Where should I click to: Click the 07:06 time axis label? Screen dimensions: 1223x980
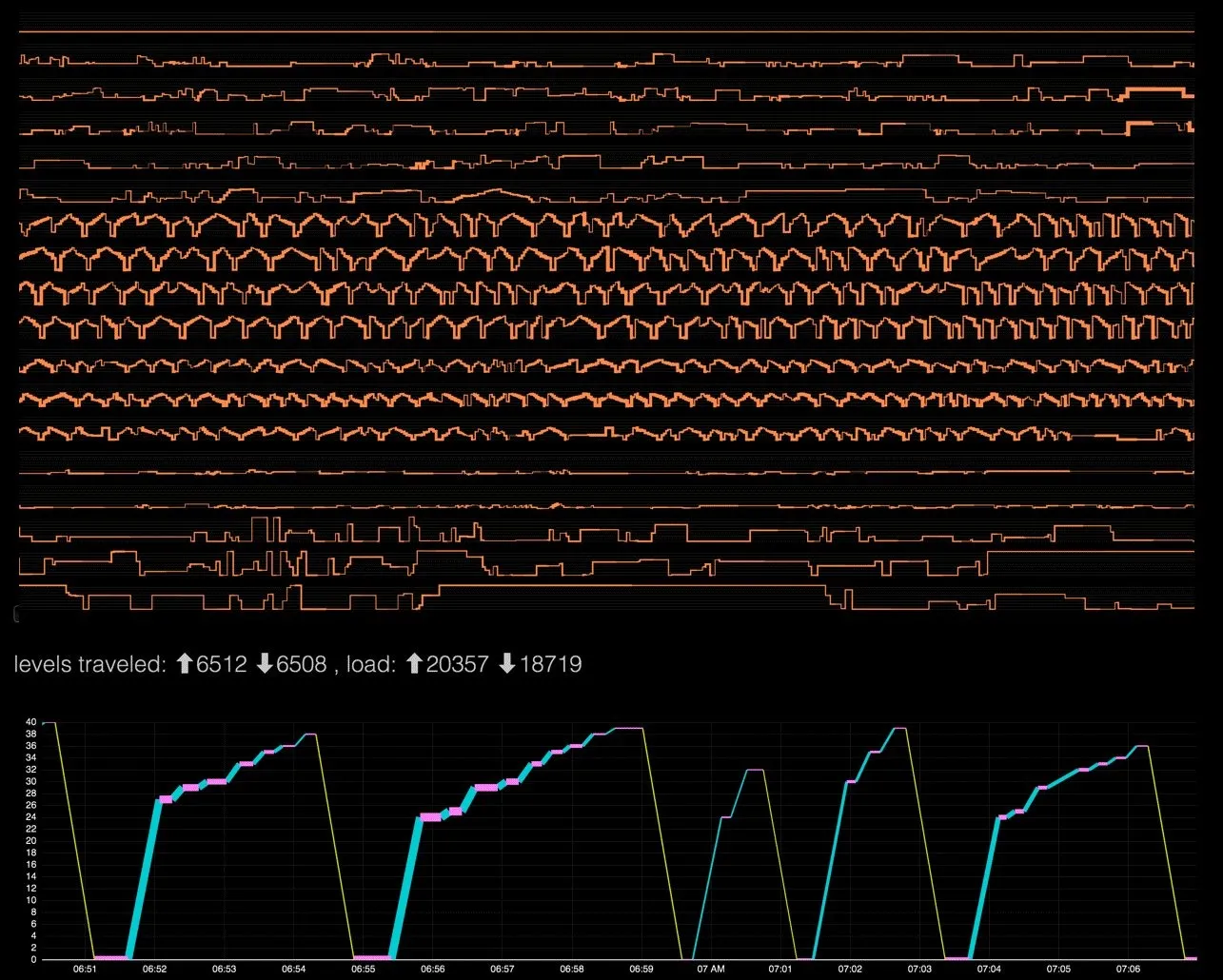1128,970
